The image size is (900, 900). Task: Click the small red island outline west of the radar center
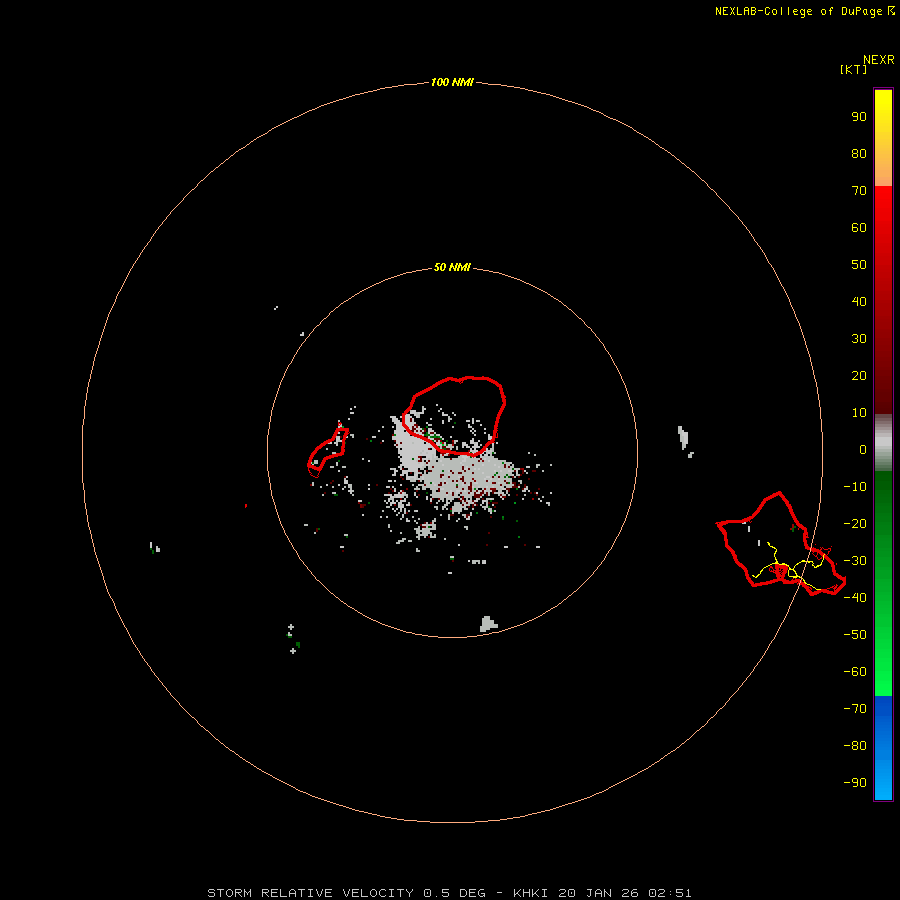click(328, 452)
